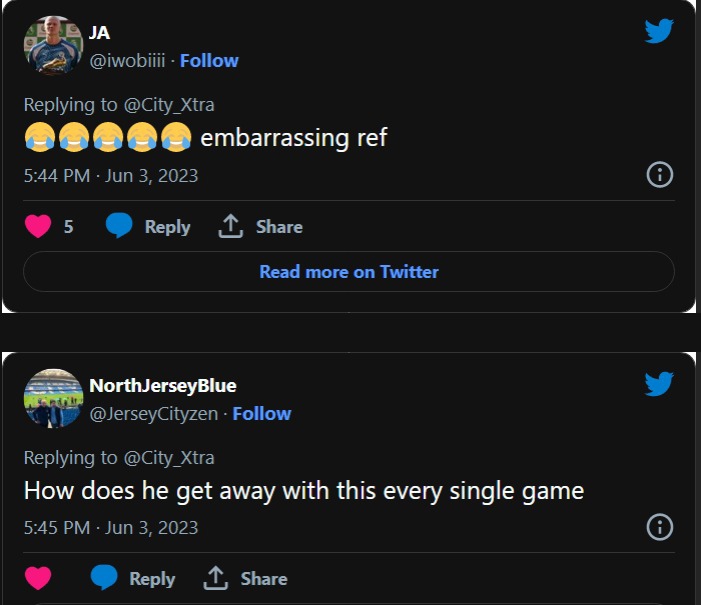Click share arrow icon on JA's tweet

(x=231, y=227)
